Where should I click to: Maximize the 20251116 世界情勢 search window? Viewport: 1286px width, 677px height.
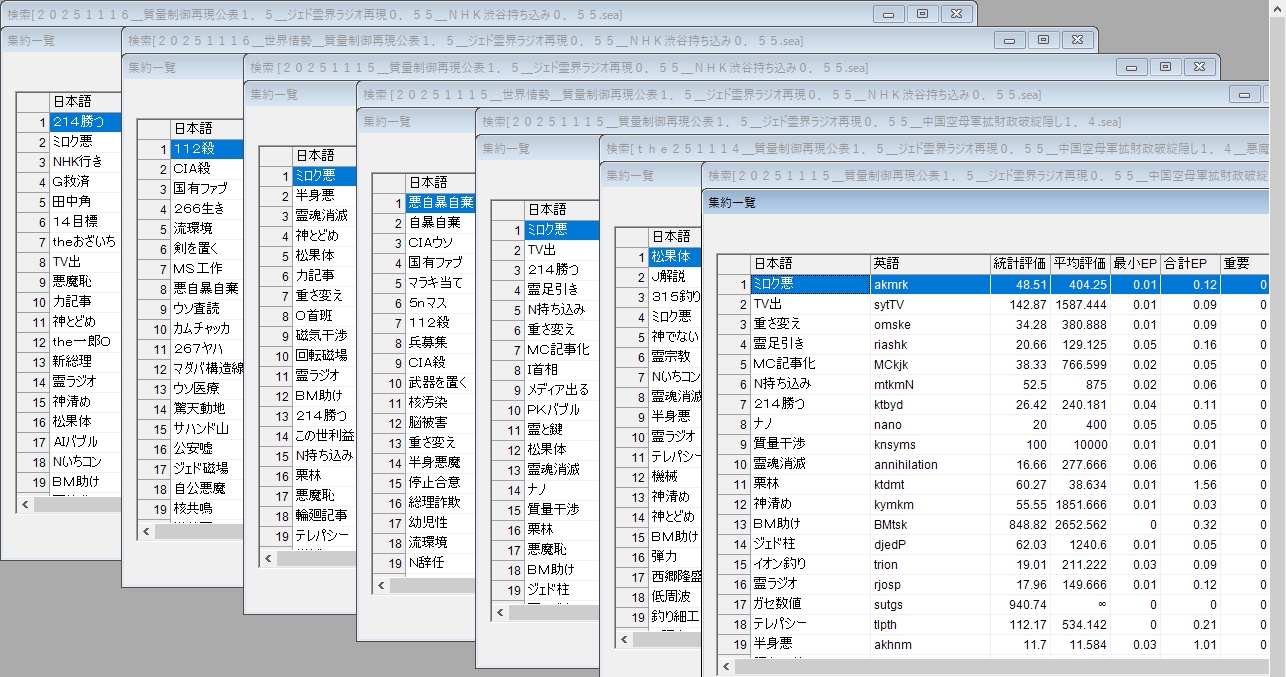coord(1043,40)
